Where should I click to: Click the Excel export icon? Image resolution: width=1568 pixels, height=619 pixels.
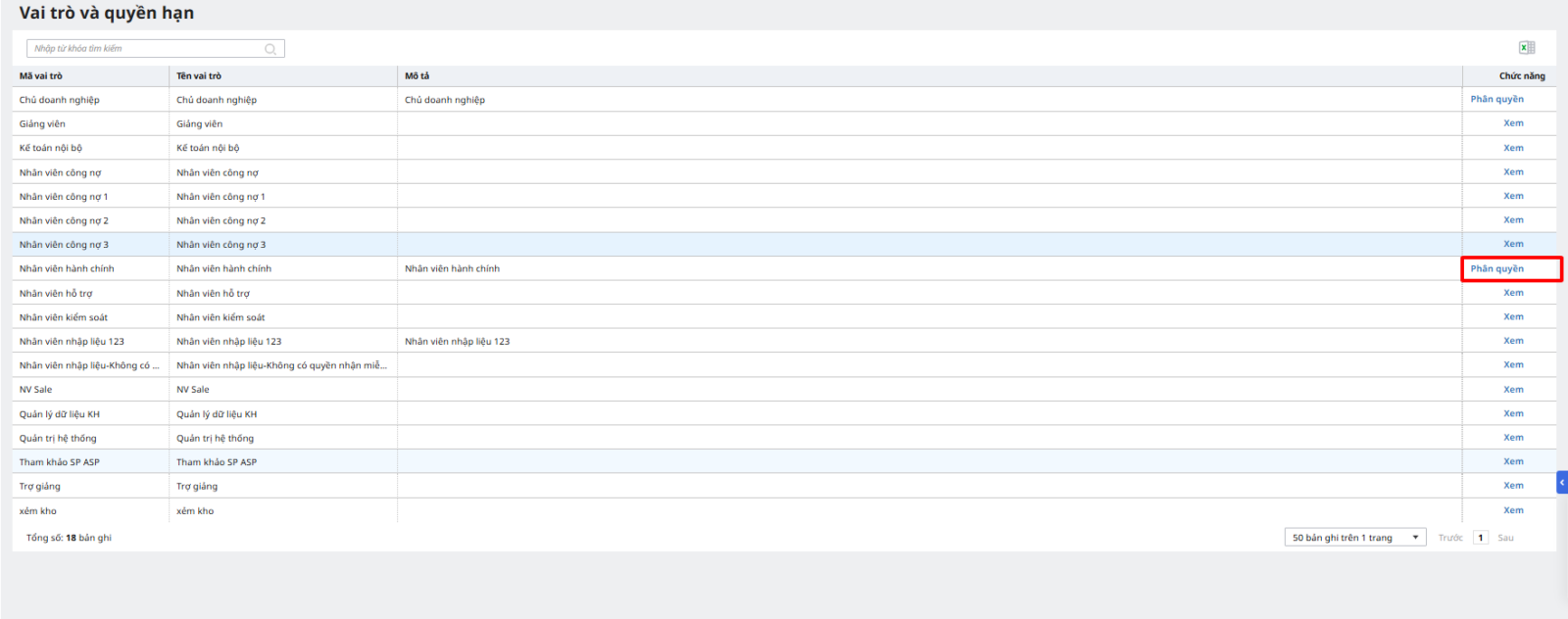1526,48
